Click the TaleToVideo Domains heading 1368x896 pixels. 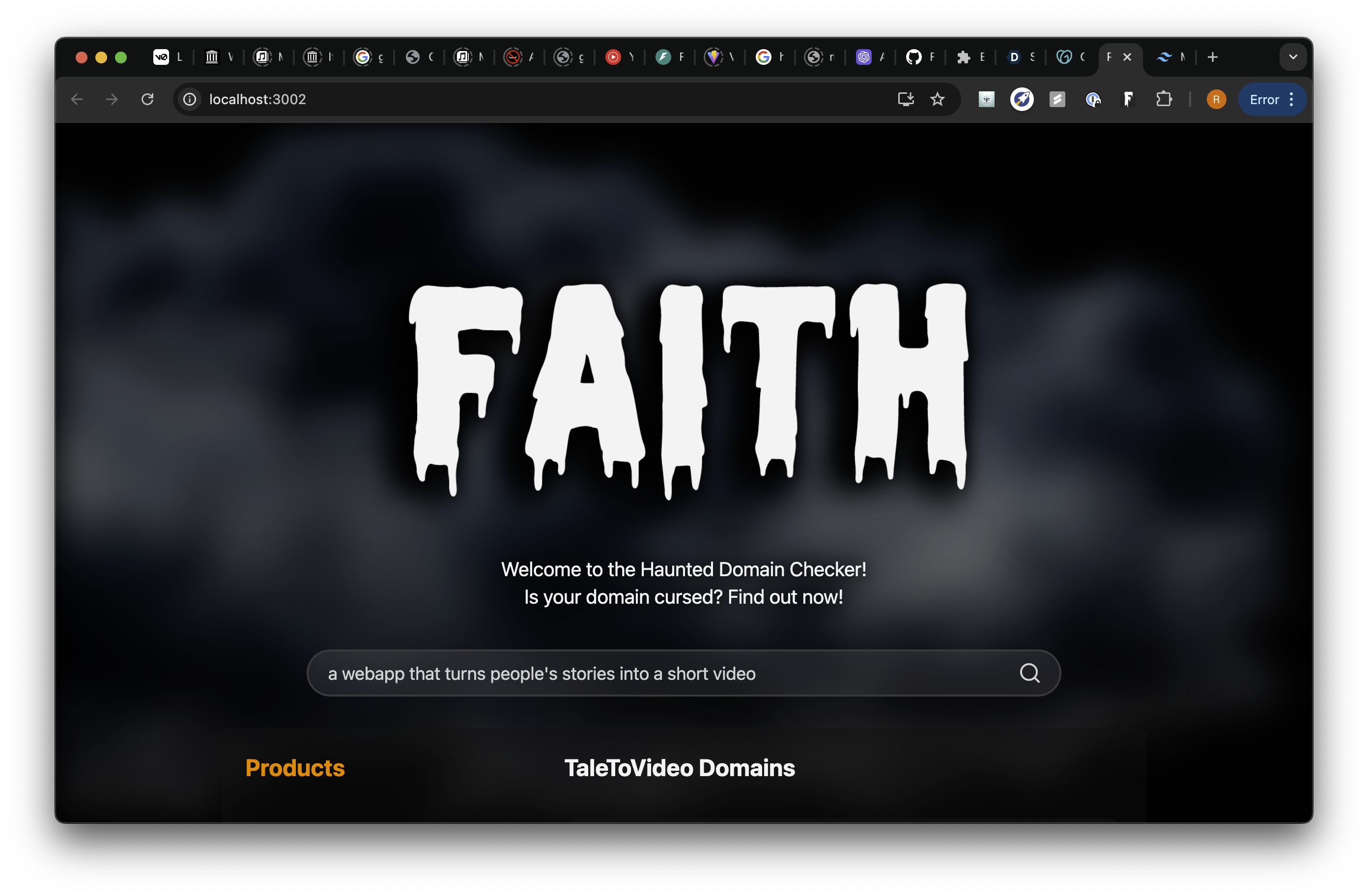(x=680, y=768)
